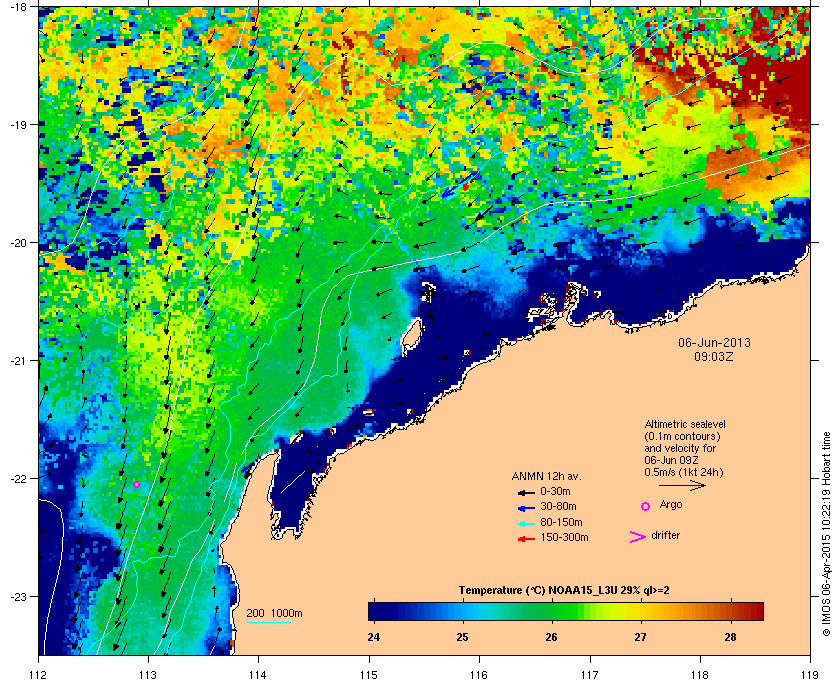Click the vertical IMOS copyright timestamp text
The image size is (840, 680).
826,533
